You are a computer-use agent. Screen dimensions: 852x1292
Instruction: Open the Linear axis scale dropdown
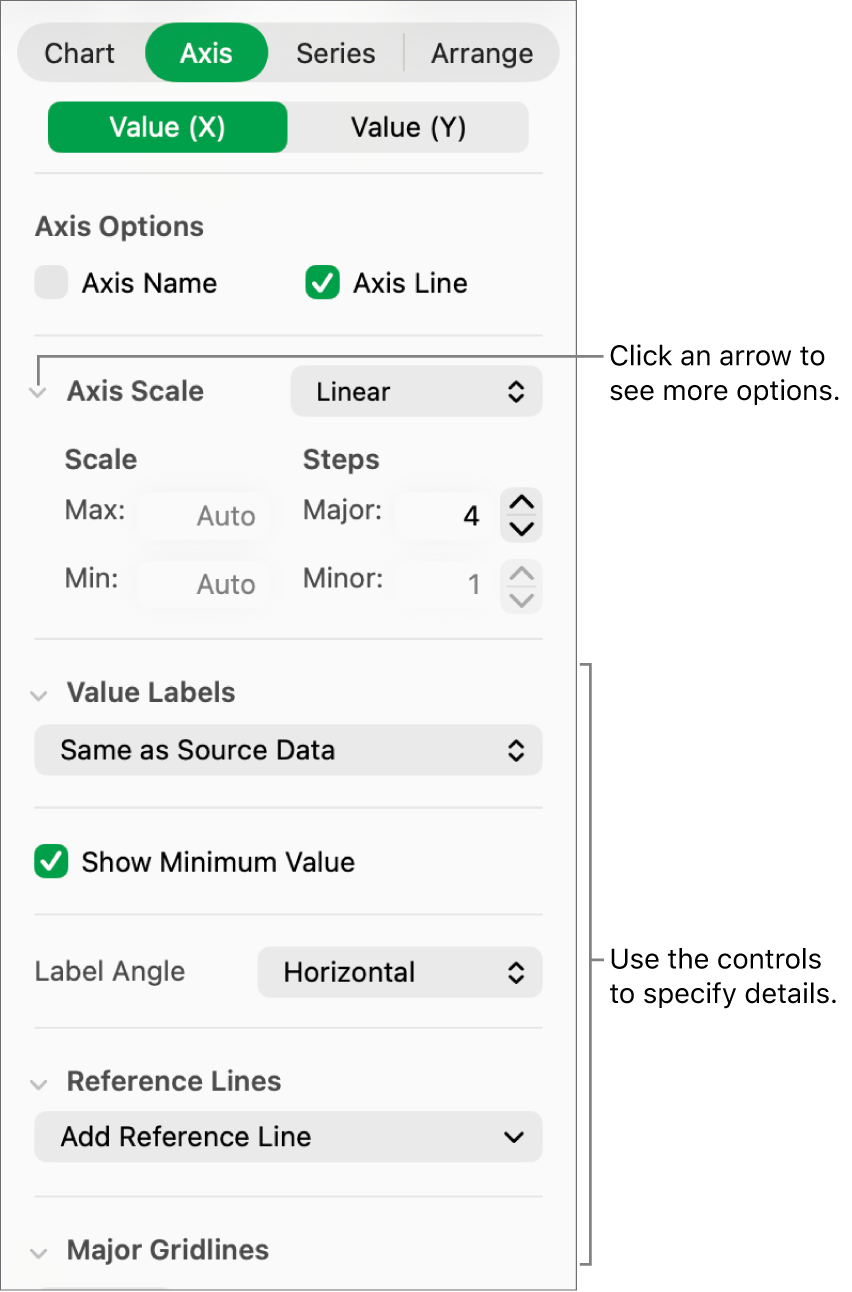tap(416, 392)
